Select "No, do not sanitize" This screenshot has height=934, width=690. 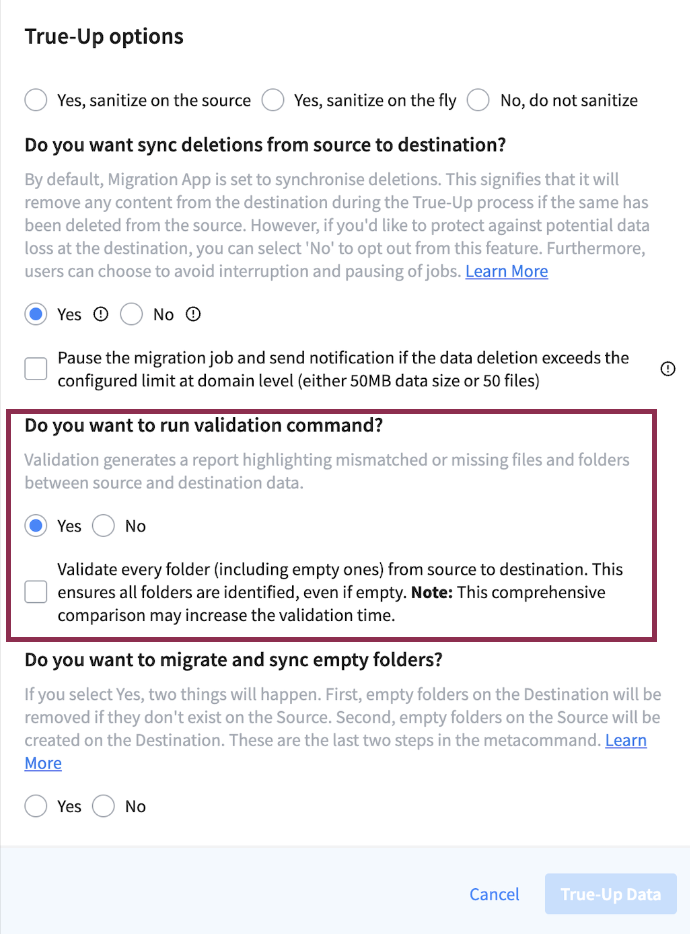pos(478,100)
